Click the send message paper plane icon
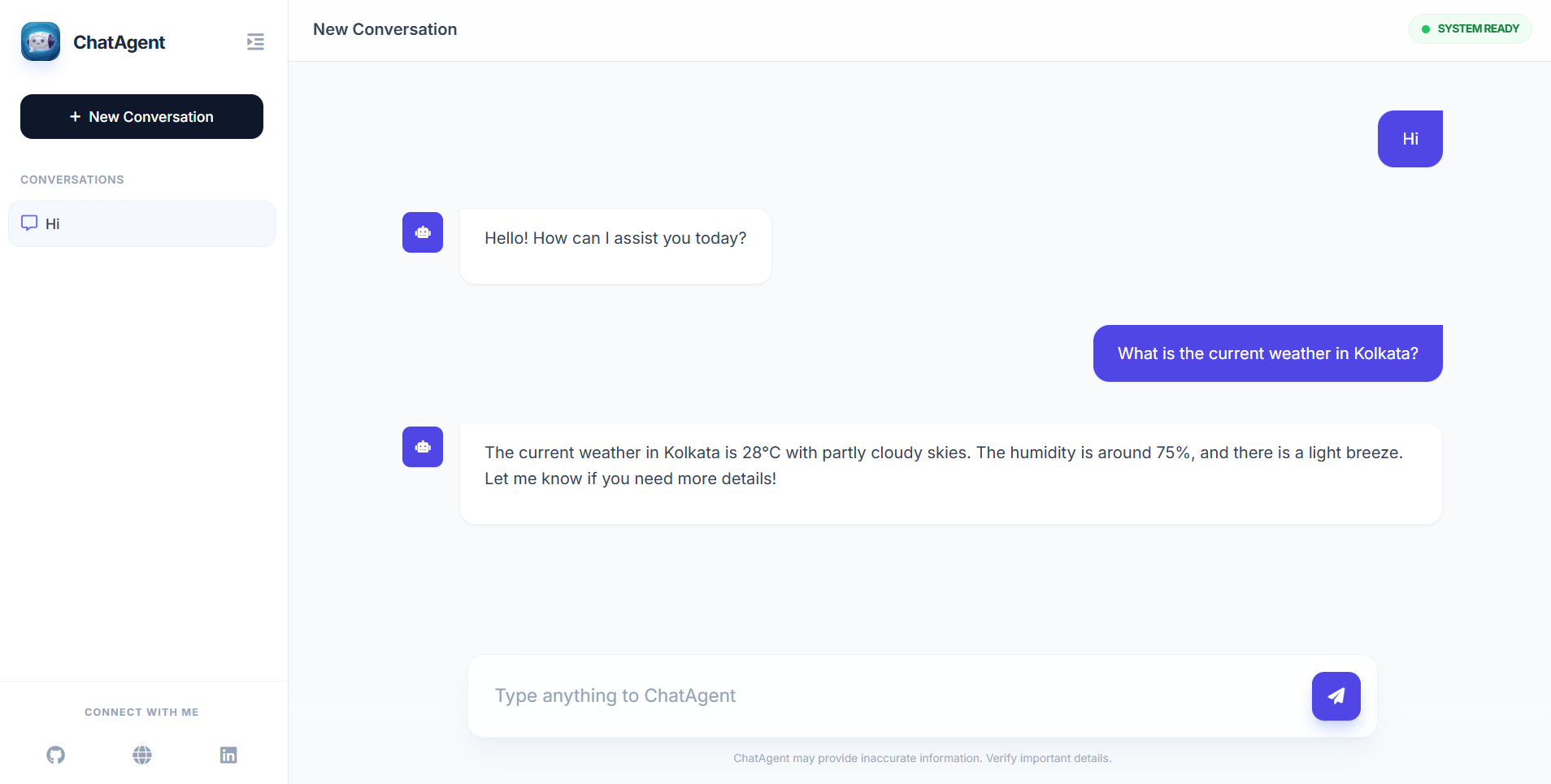 click(1336, 696)
